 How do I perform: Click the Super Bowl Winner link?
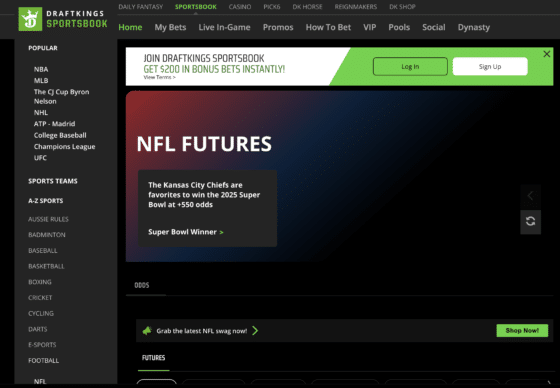pyautogui.click(x=186, y=232)
